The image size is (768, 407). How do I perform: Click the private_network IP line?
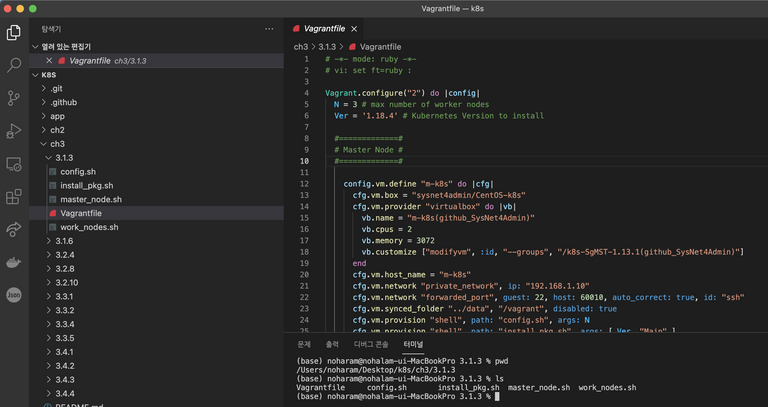471,286
